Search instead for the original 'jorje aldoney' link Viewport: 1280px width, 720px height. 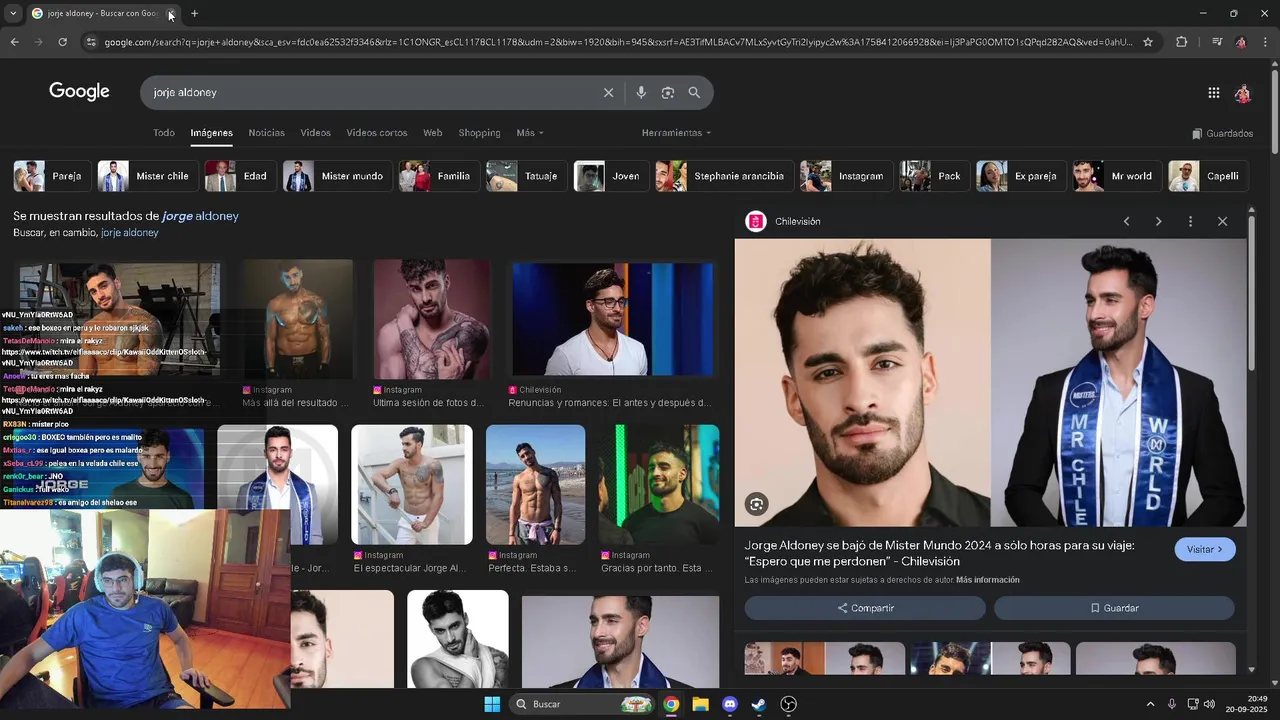[x=130, y=233]
